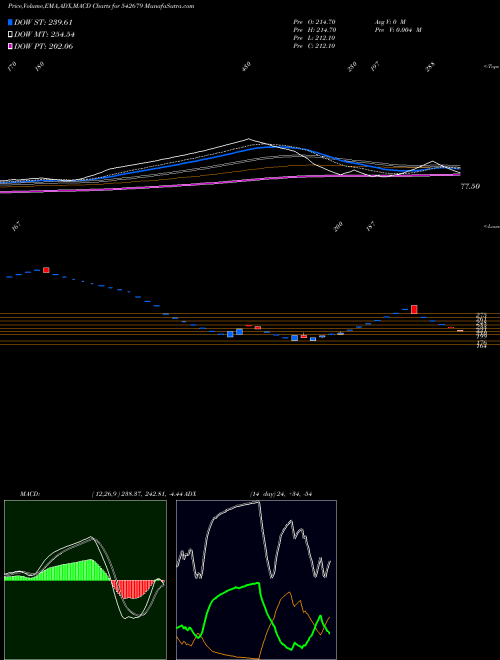This screenshot has height=660, width=500.
Task: Click the 'Pre H: 214.70' value
Action: pos(314,30)
